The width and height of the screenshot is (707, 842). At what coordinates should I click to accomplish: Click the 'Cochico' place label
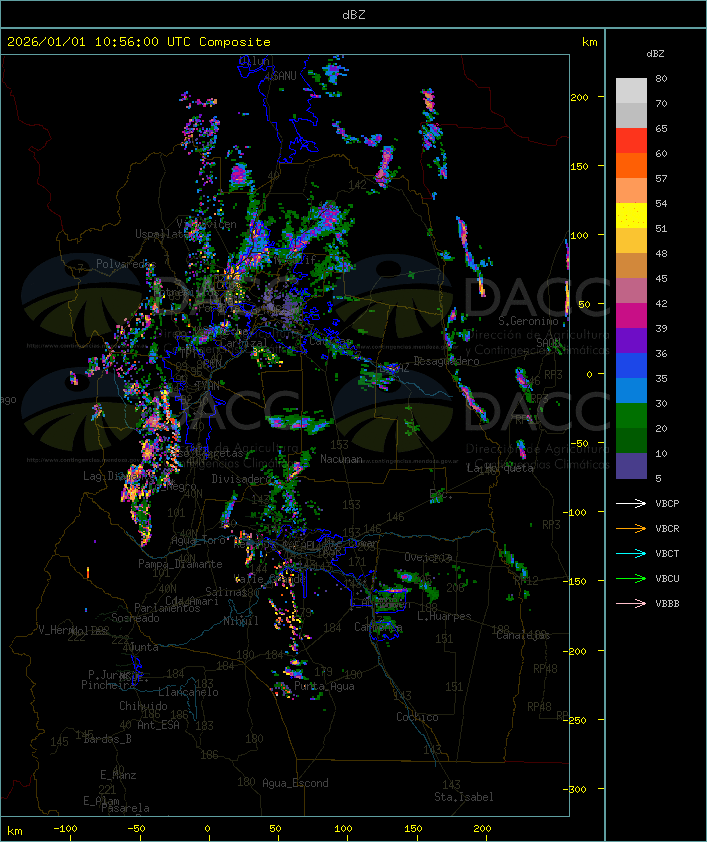417,717
